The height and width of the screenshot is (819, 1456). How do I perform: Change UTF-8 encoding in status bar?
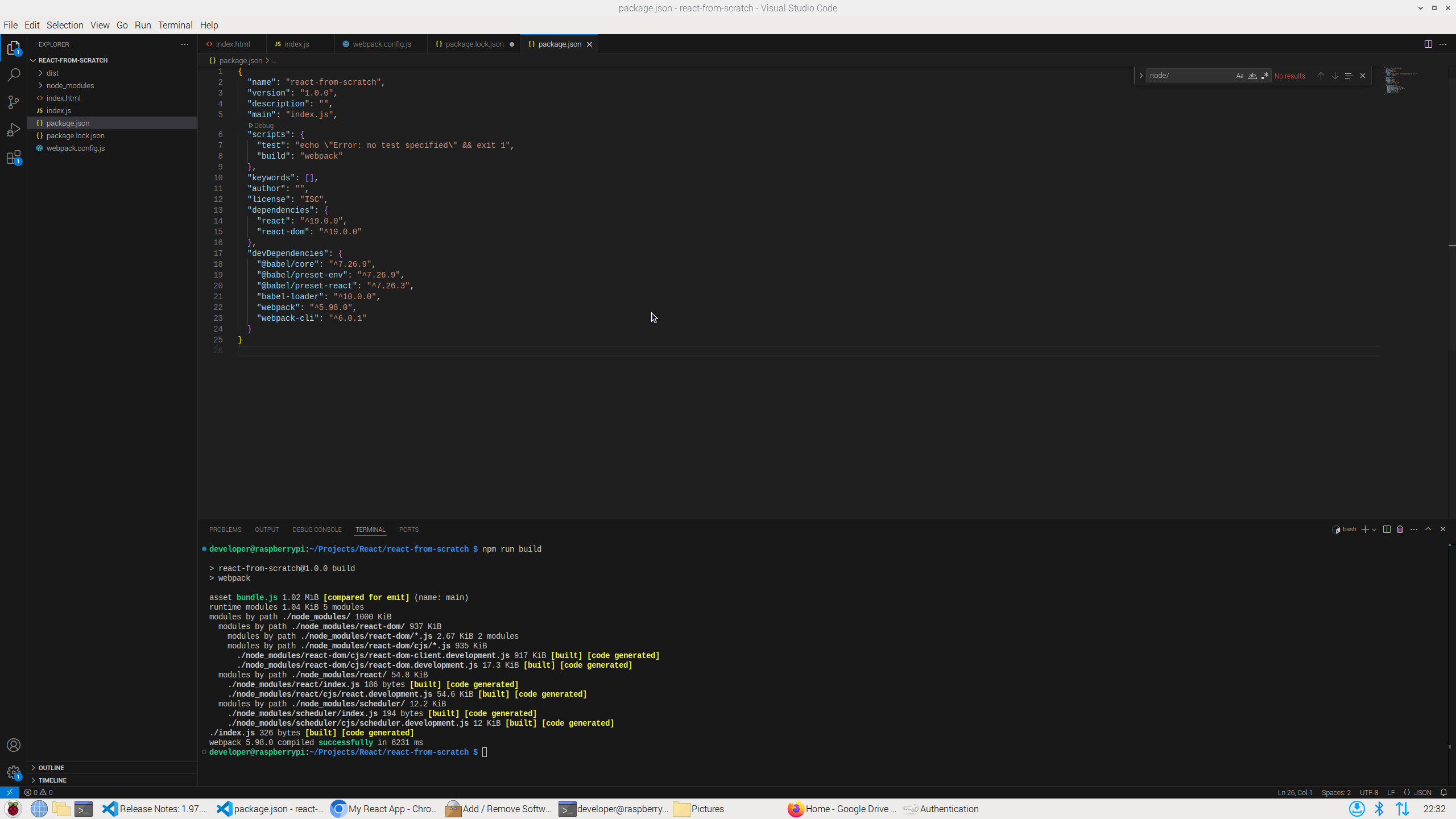(1369, 792)
